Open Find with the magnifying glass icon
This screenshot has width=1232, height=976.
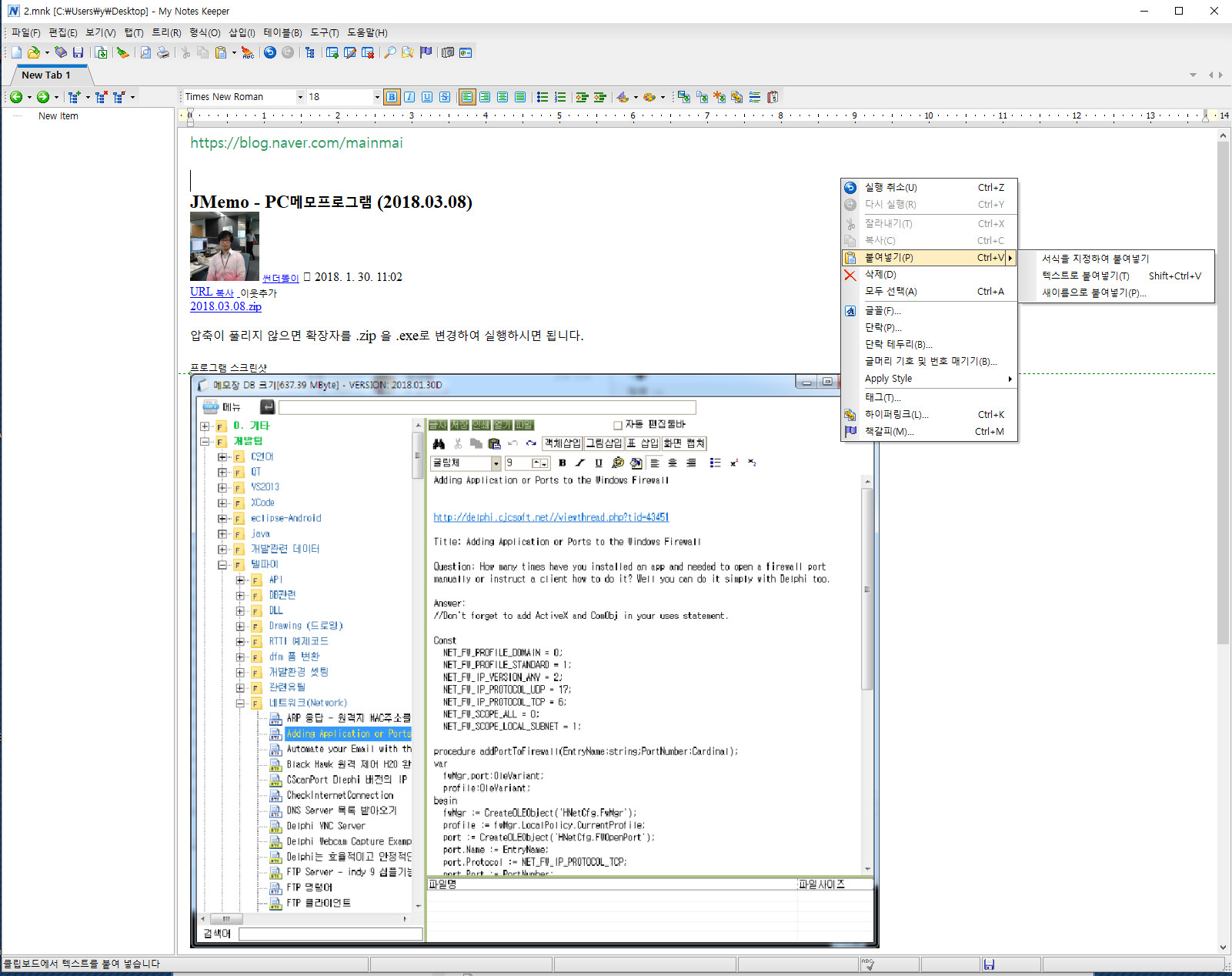coord(390,52)
